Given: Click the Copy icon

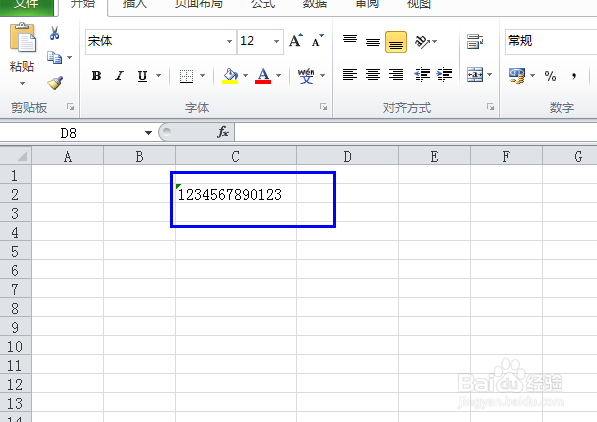Looking at the screenshot, I should click(x=54, y=58).
